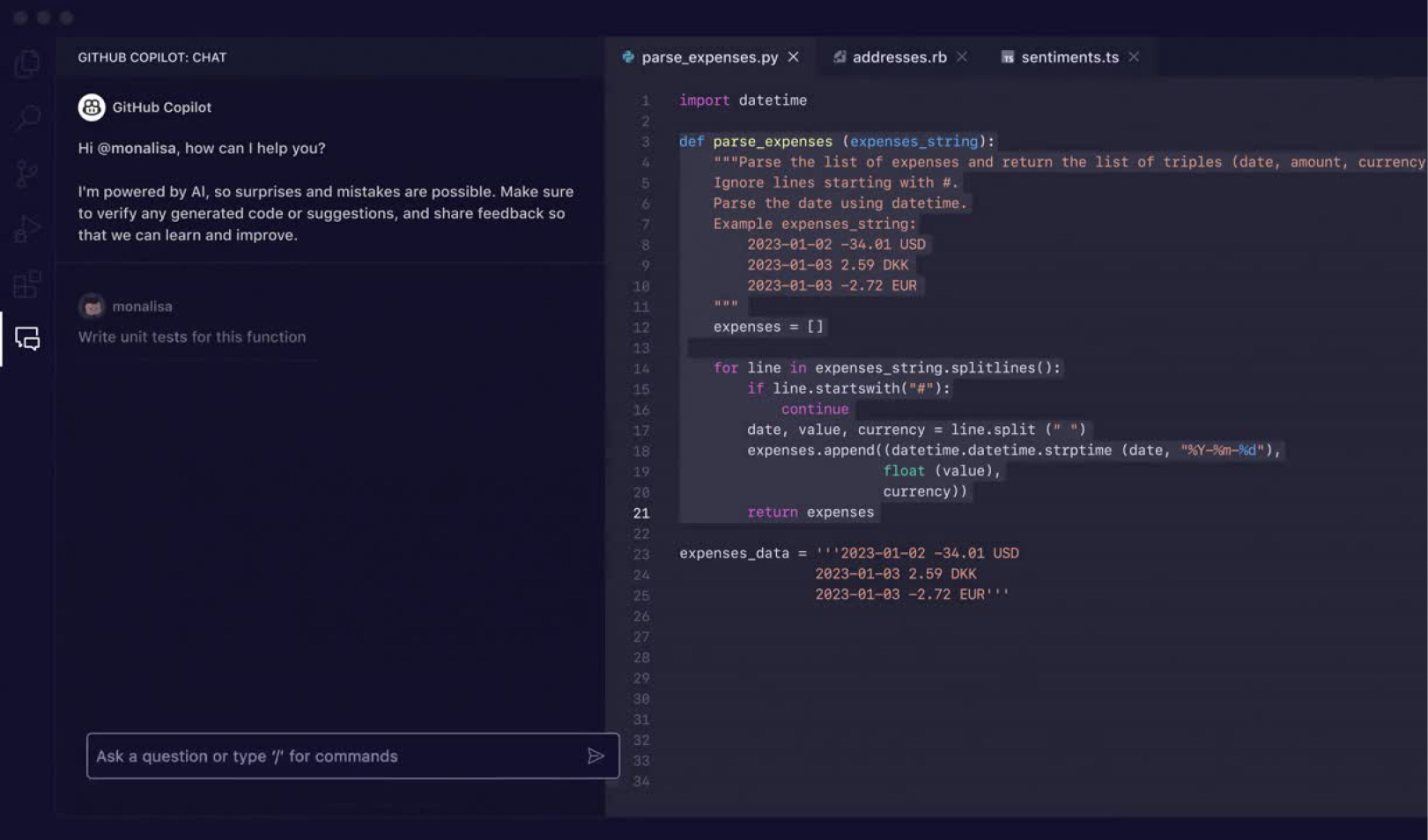Focus the 'Ask a question' chat input
Screen dimensions: 1428x840
pos(352,755)
